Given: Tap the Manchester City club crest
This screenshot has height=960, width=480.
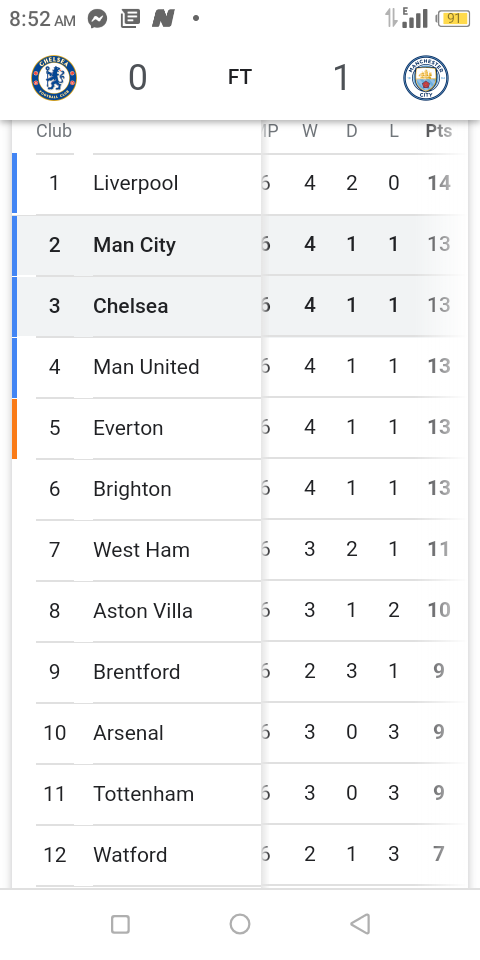Looking at the screenshot, I should click(426, 78).
